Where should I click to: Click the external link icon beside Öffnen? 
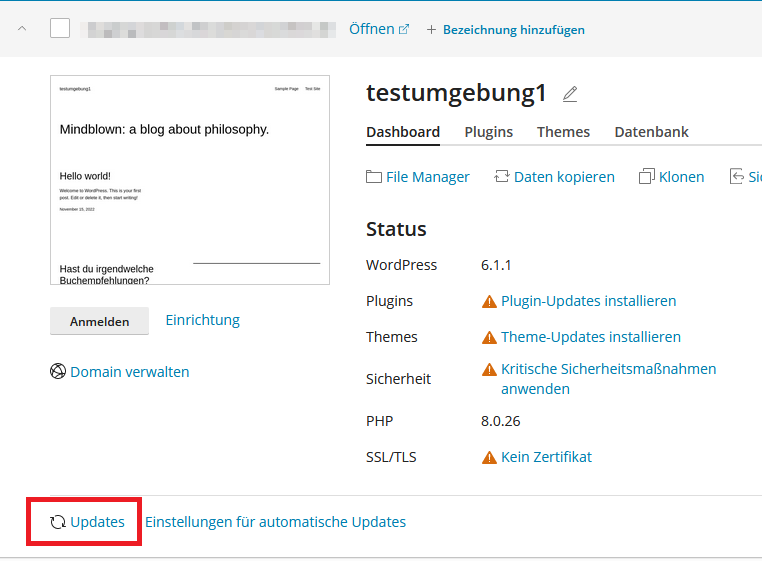404,29
